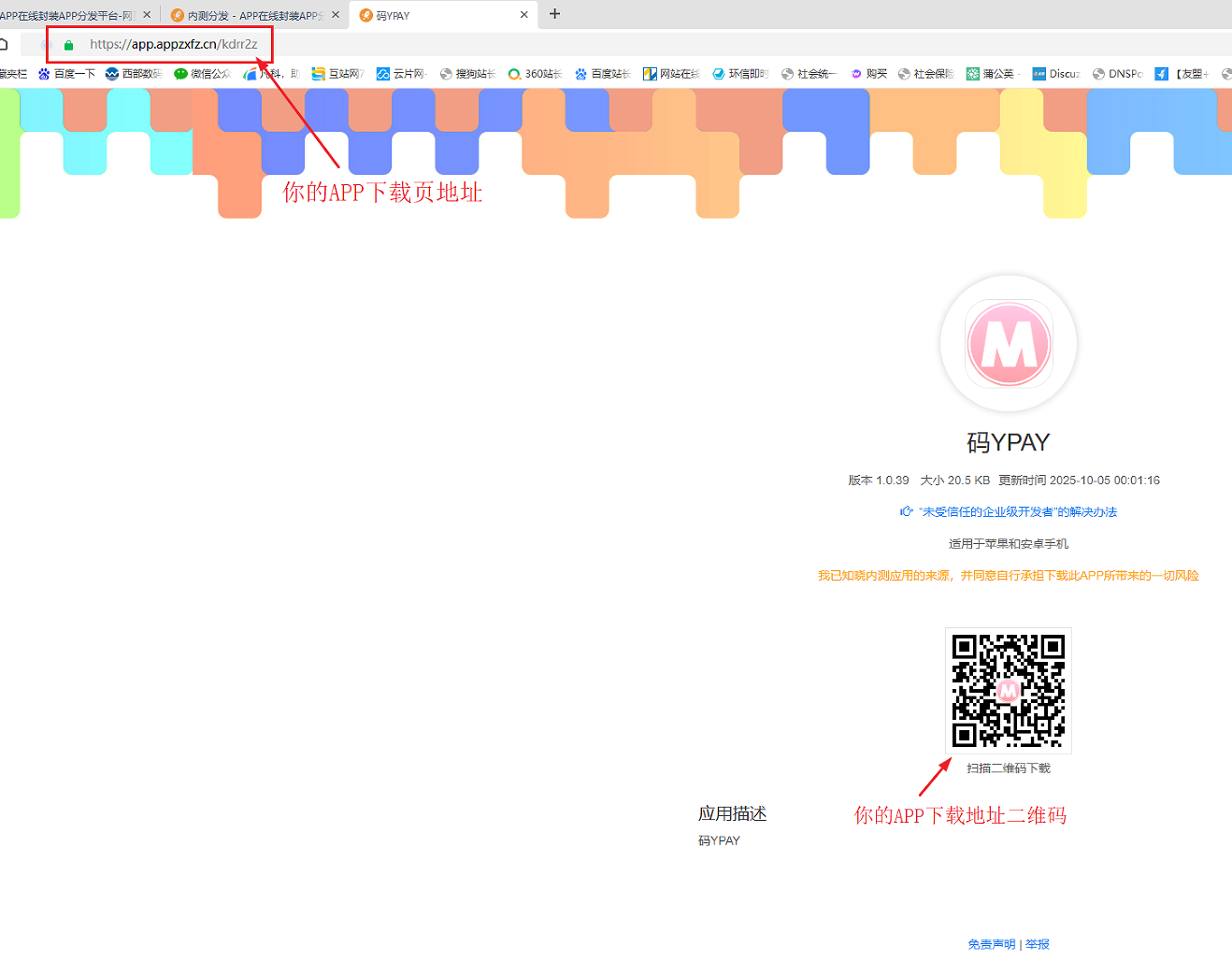Click the green padlock security icon

[68, 45]
